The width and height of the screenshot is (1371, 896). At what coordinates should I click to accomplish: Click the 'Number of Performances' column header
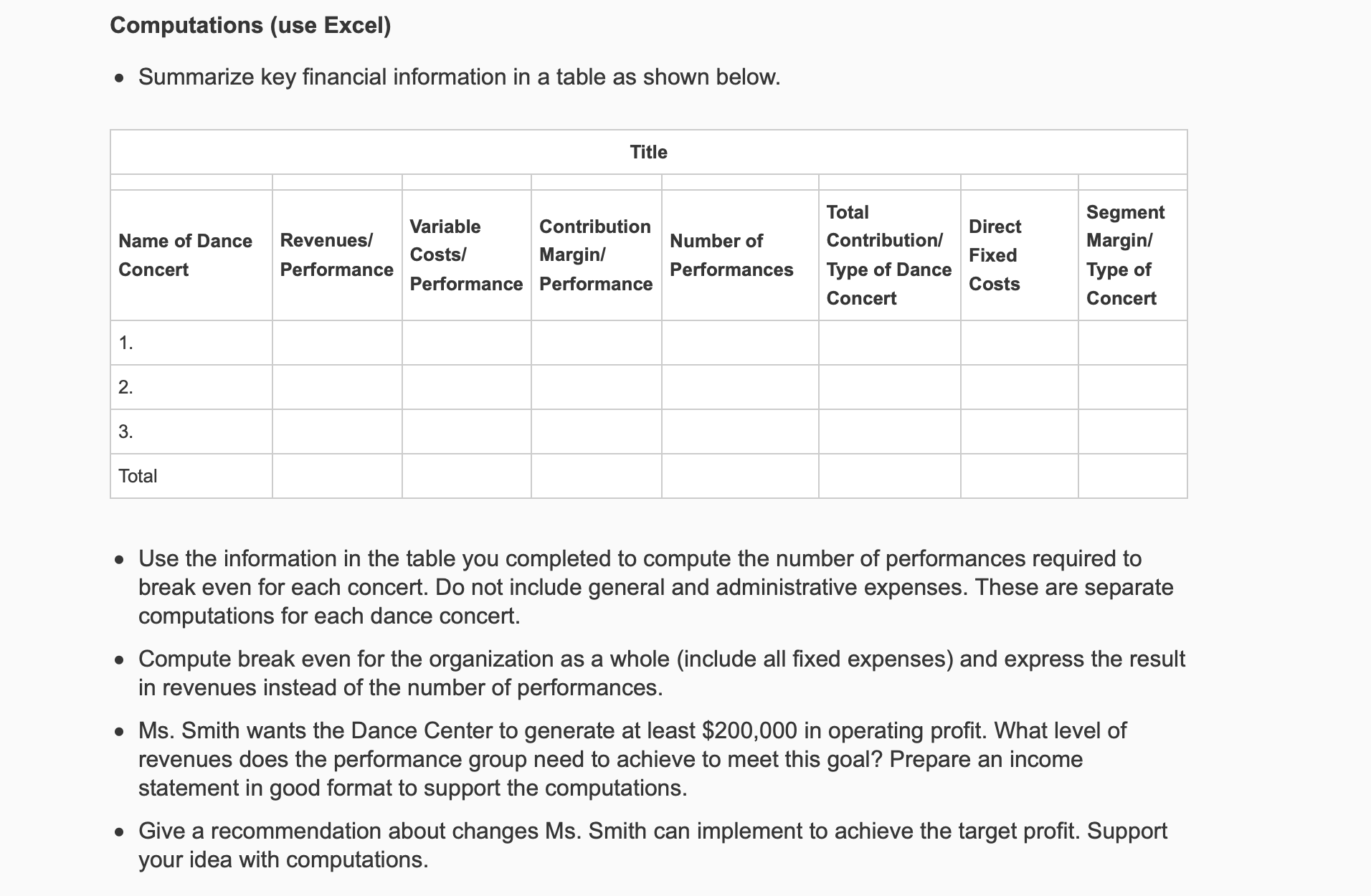click(x=740, y=255)
